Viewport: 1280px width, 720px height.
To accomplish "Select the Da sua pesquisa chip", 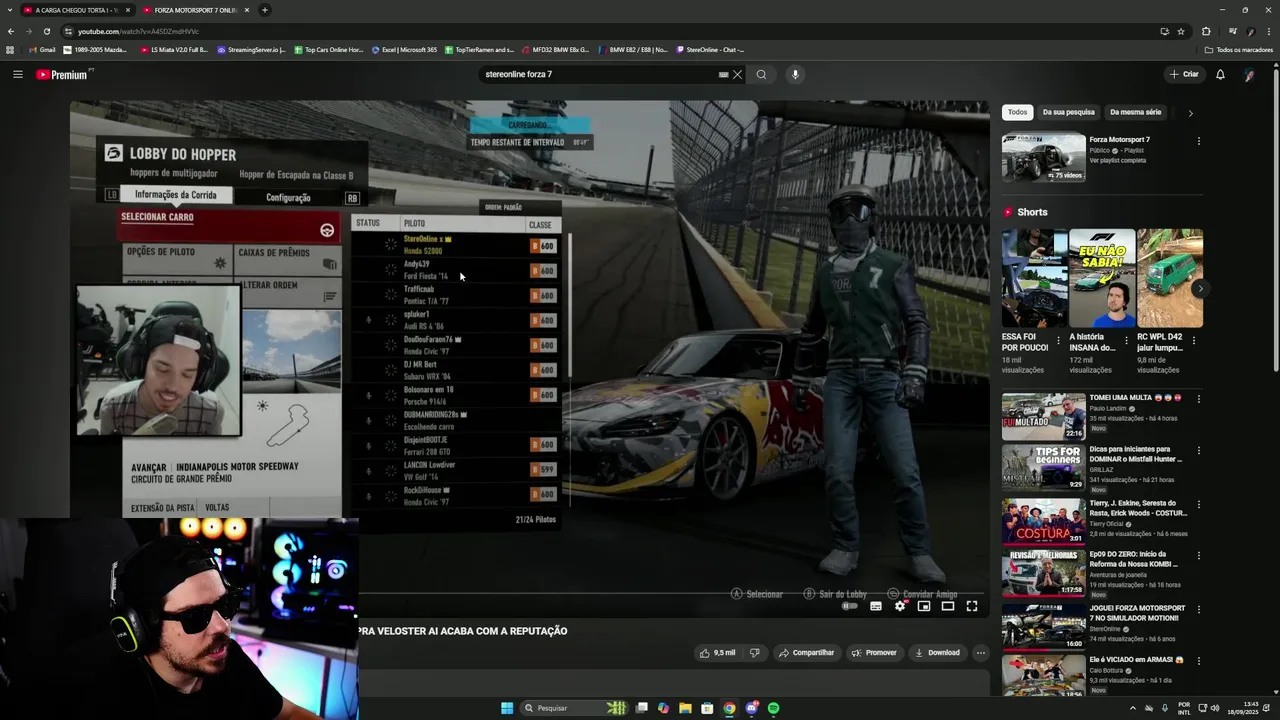I will point(1068,112).
